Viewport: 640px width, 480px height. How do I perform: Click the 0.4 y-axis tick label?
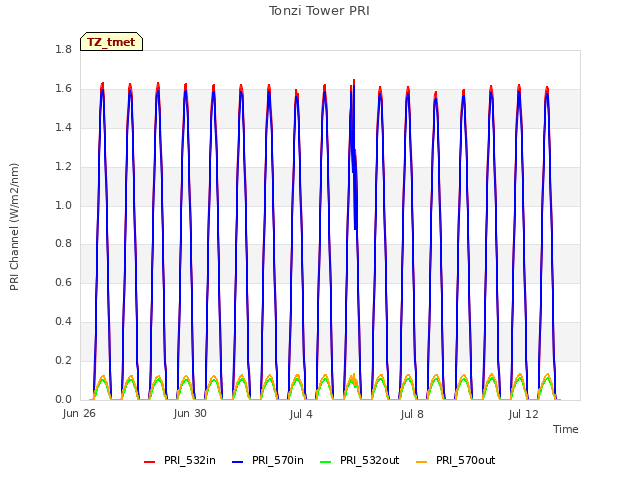[x=63, y=322]
